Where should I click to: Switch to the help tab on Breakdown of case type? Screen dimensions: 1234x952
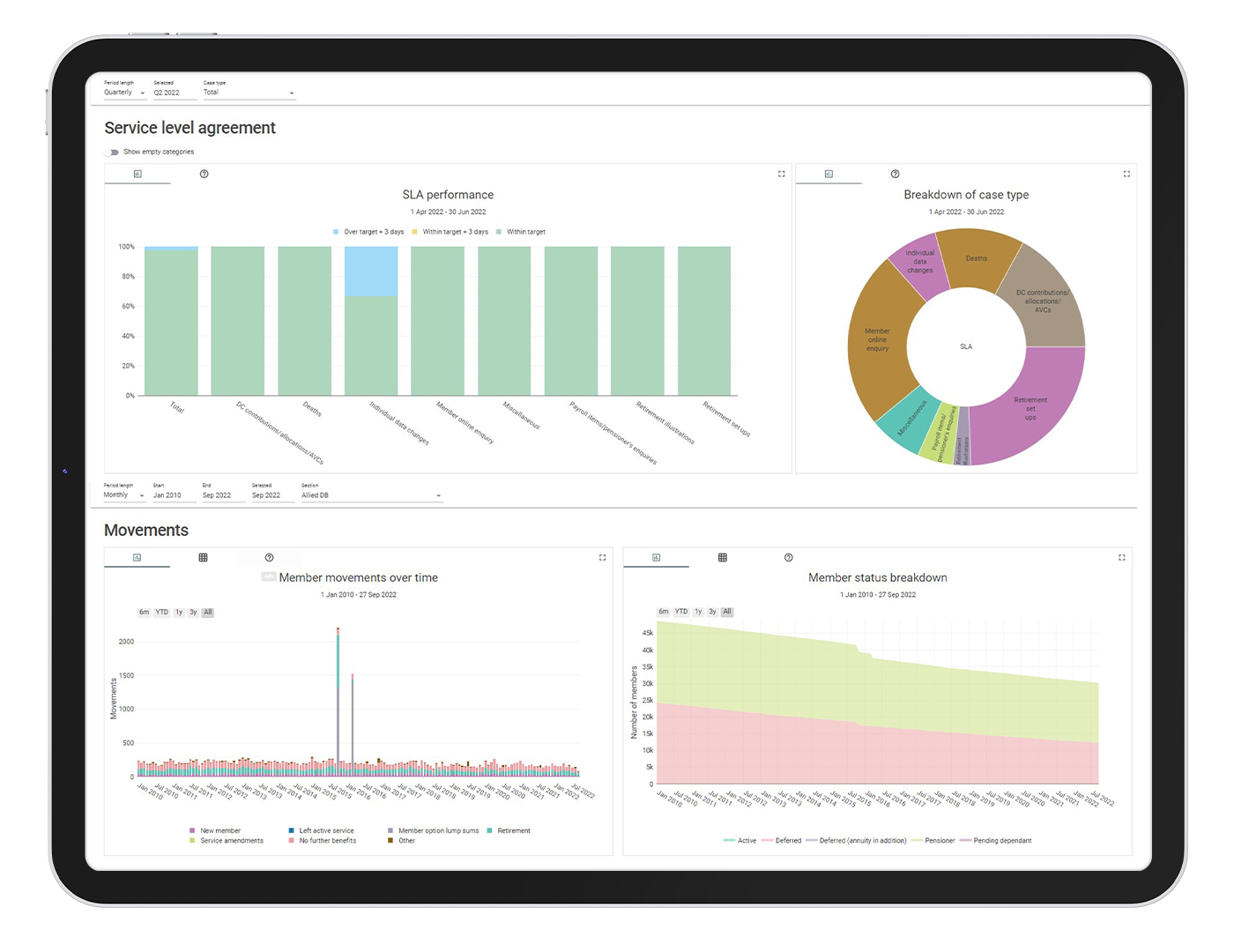coord(896,174)
